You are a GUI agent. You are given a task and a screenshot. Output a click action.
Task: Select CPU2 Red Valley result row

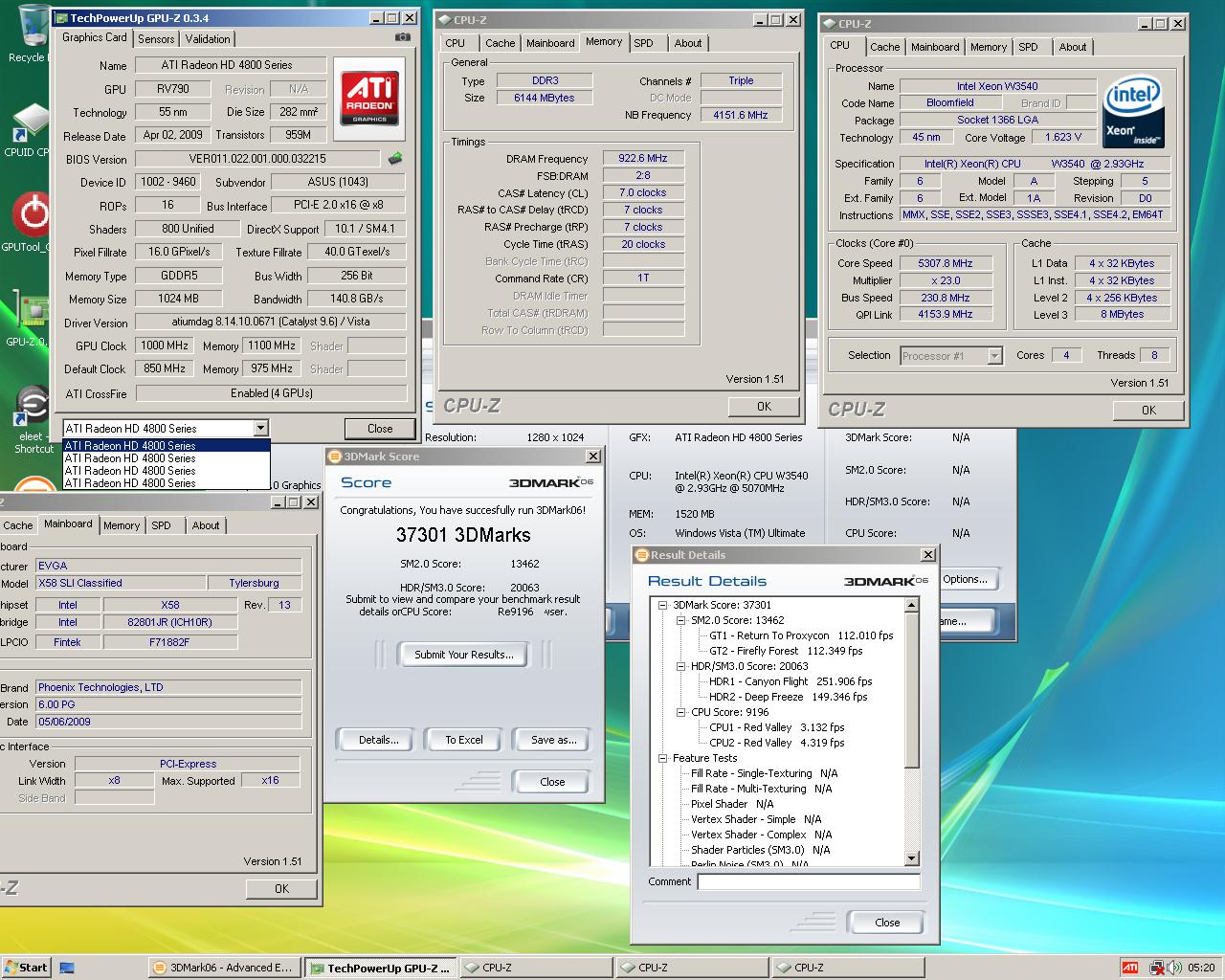pos(776,743)
